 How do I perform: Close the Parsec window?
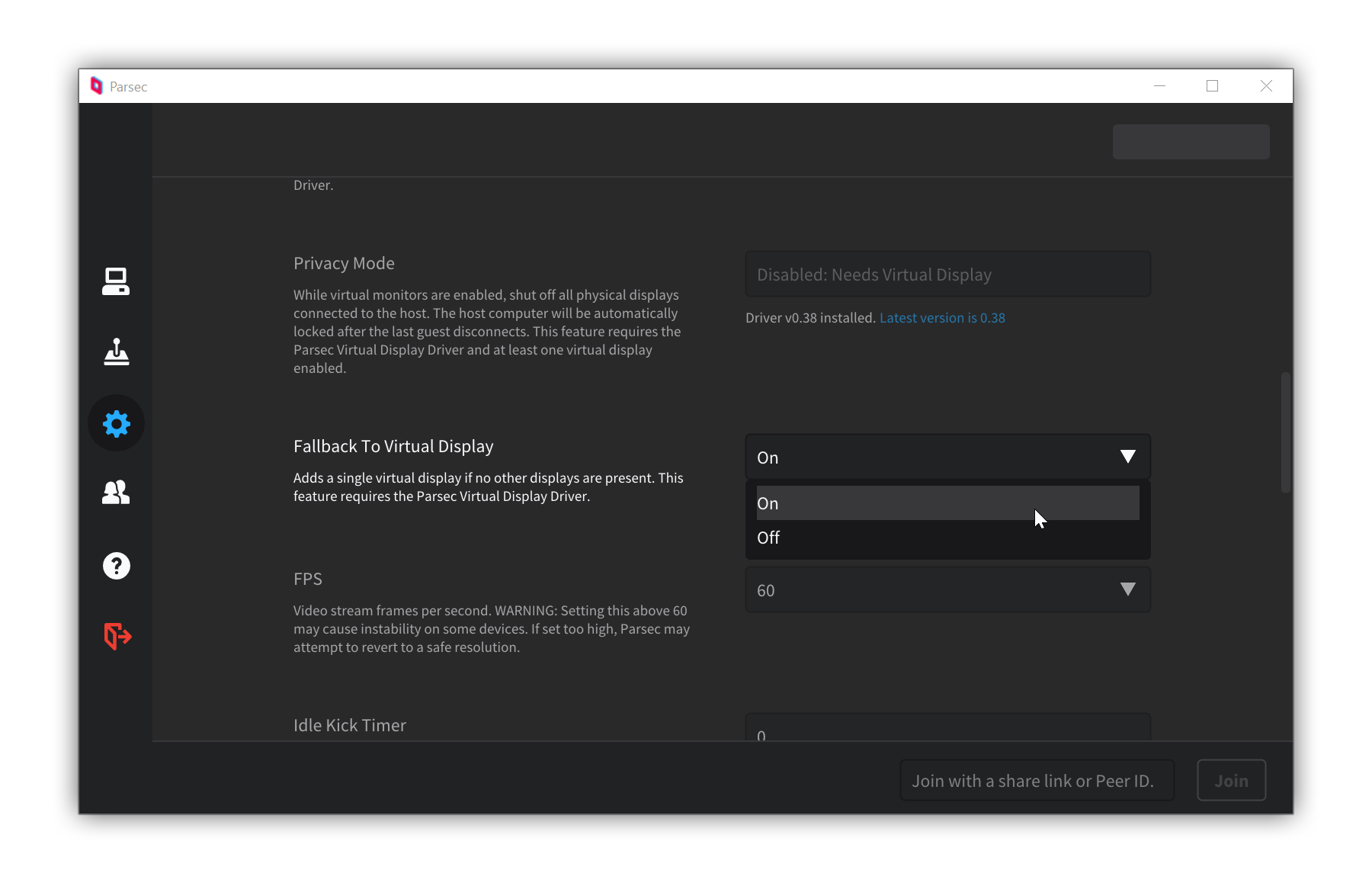1266,86
